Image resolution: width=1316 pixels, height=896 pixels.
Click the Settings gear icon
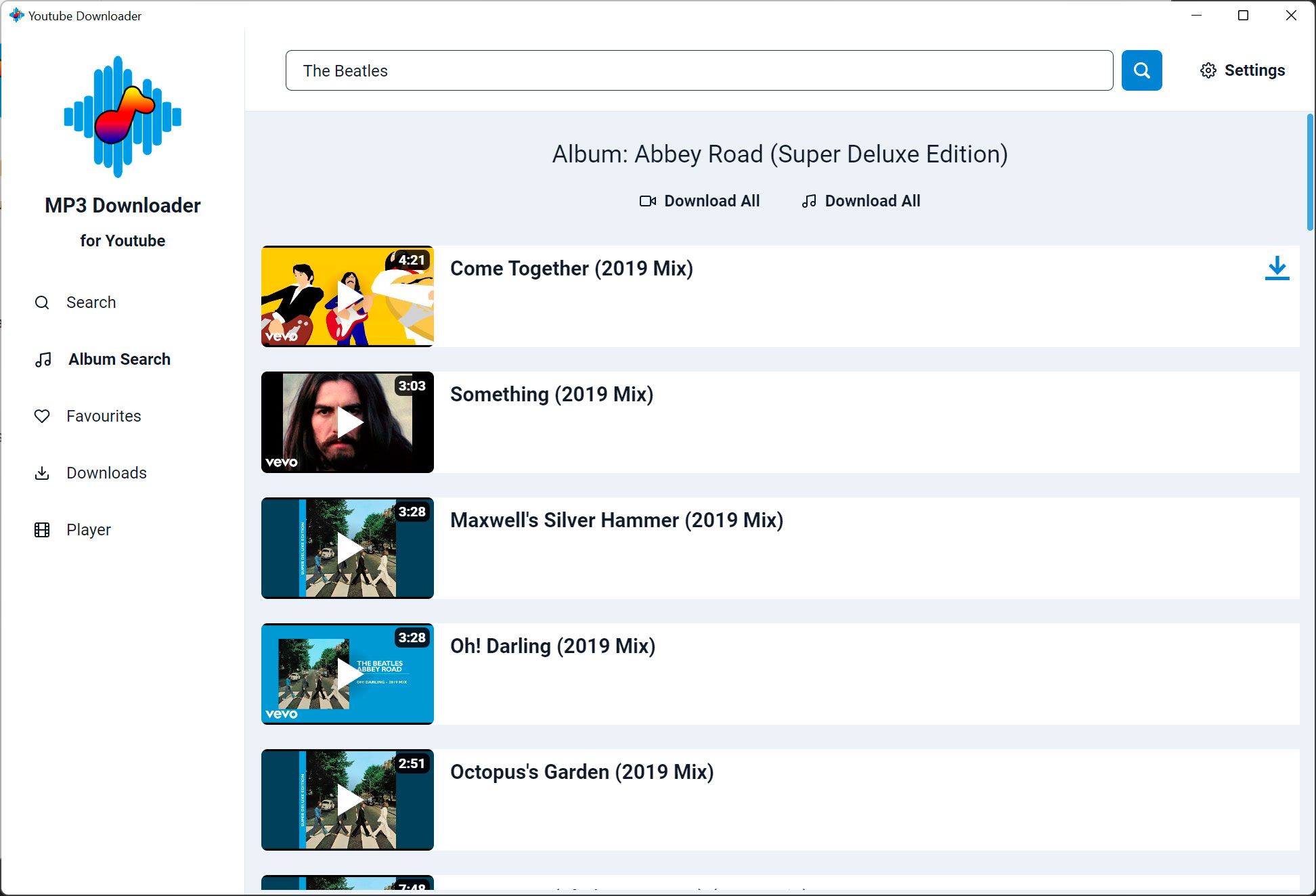click(1208, 70)
